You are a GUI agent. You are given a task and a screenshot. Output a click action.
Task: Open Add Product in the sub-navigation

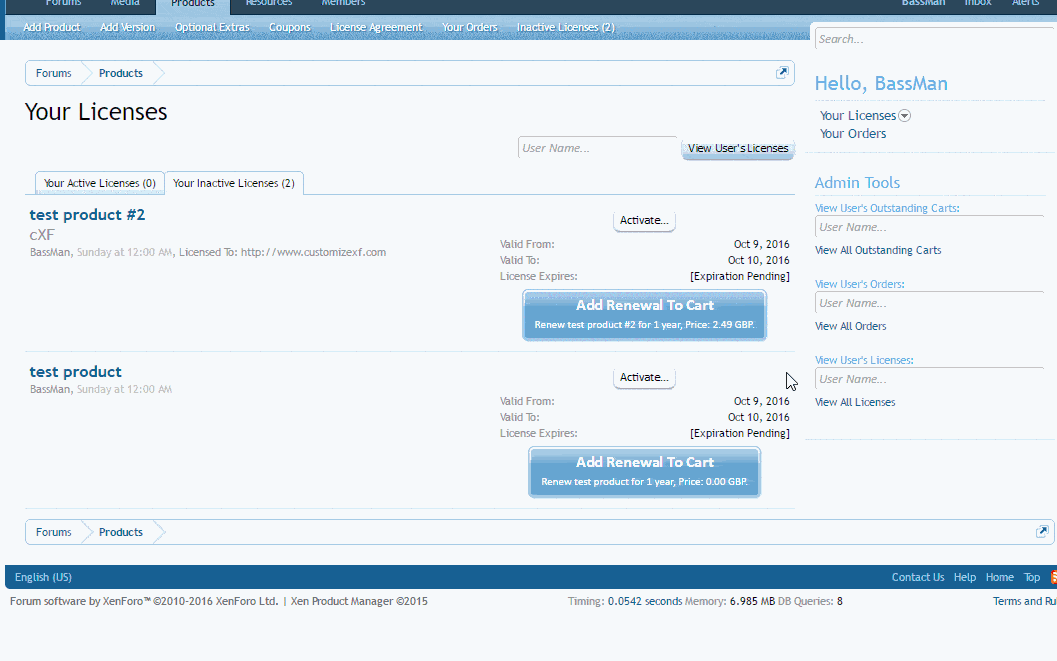pos(52,27)
